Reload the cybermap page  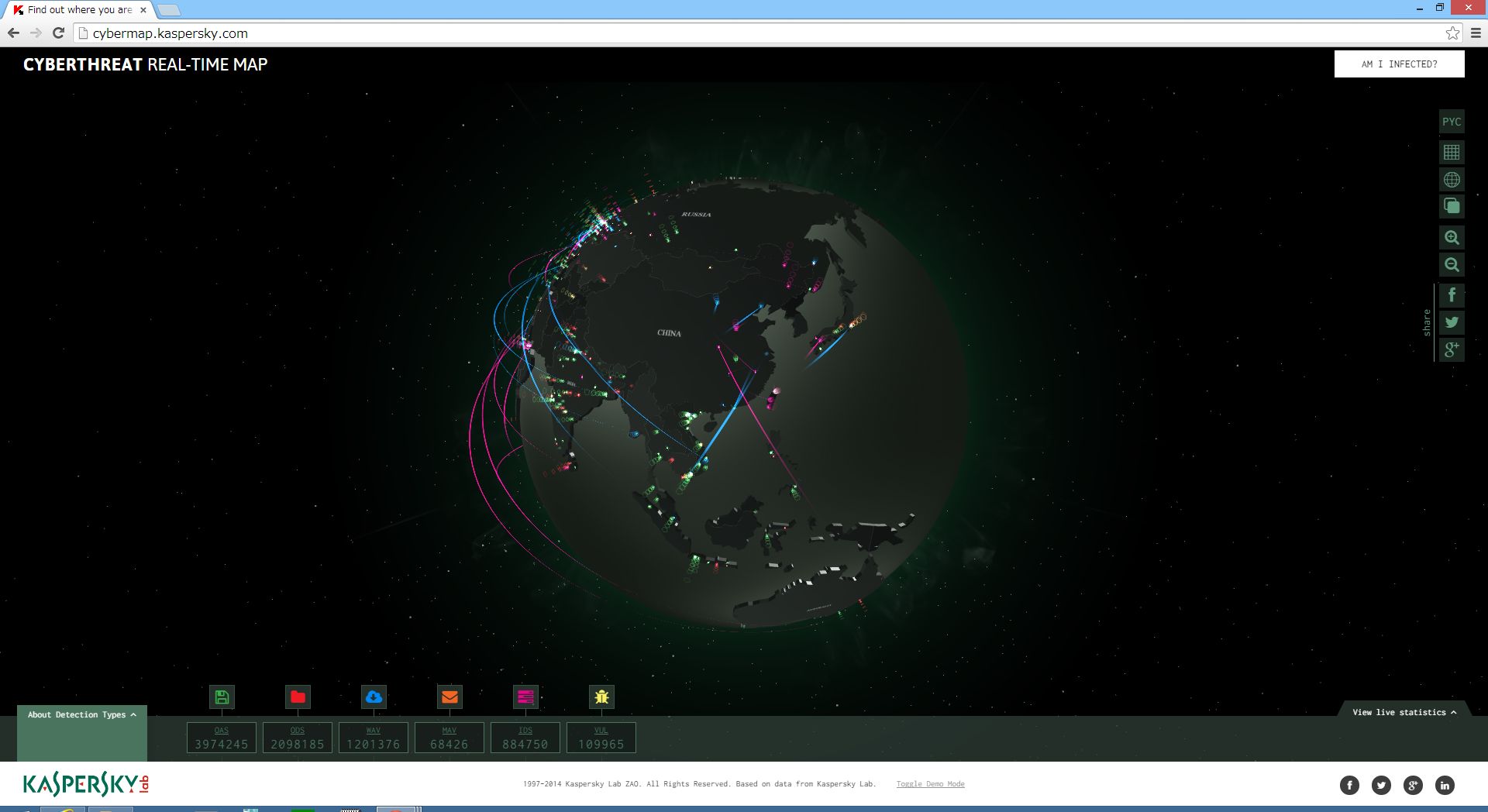[x=58, y=33]
